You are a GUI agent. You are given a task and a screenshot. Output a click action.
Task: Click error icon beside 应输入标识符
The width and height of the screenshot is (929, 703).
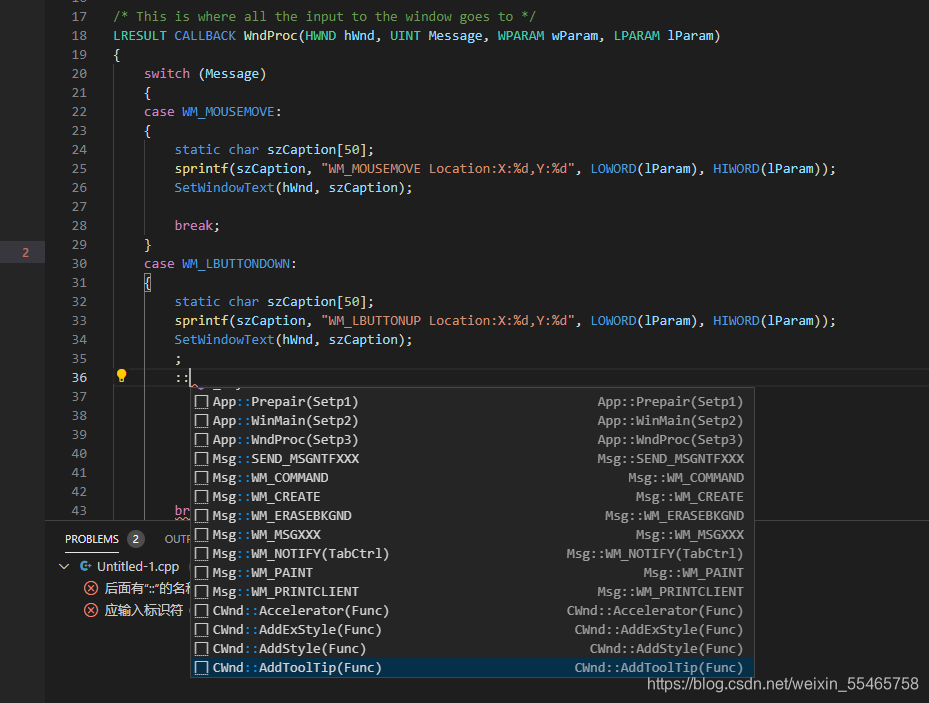click(x=91, y=610)
